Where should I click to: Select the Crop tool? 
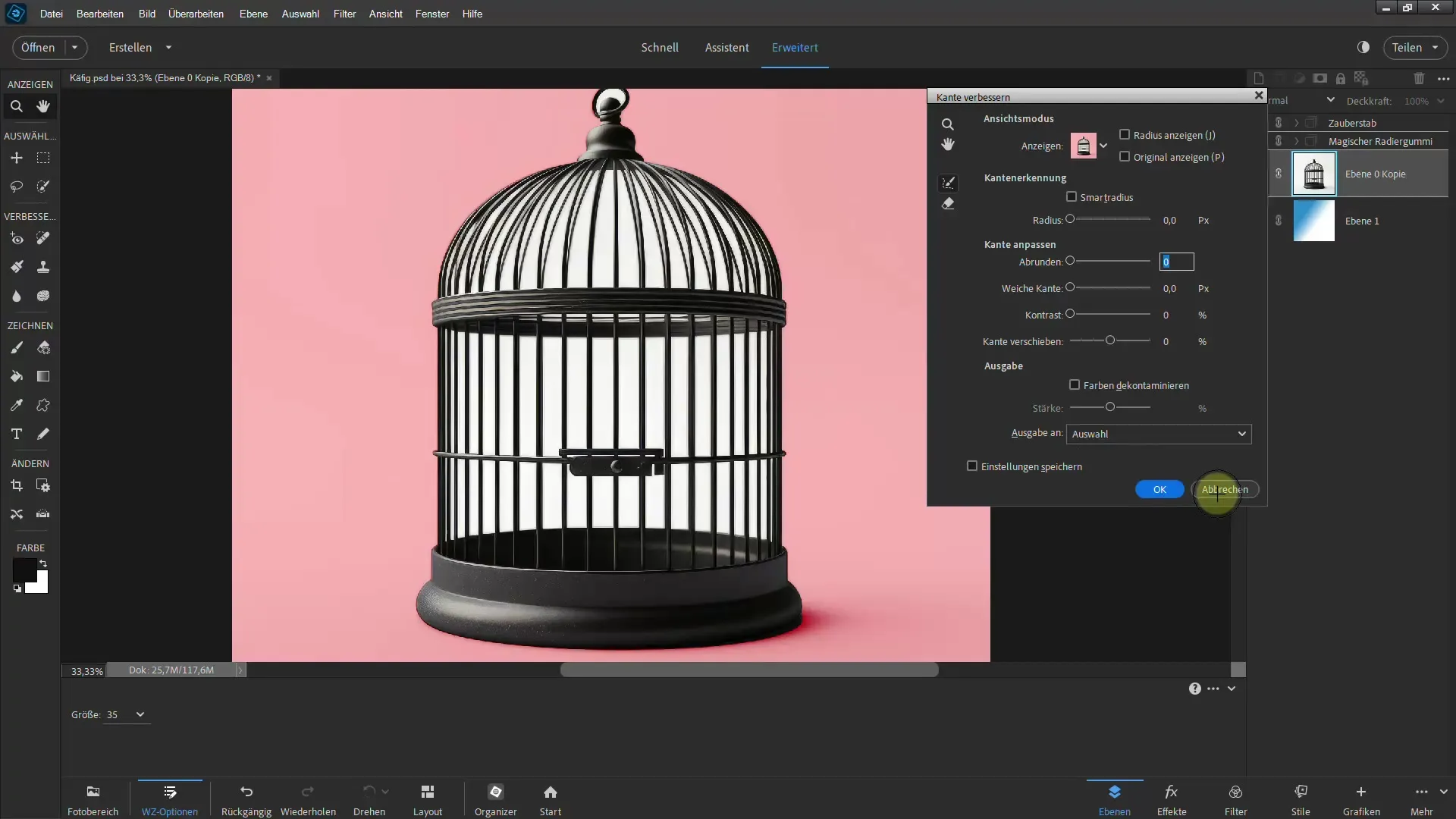pos(16,485)
